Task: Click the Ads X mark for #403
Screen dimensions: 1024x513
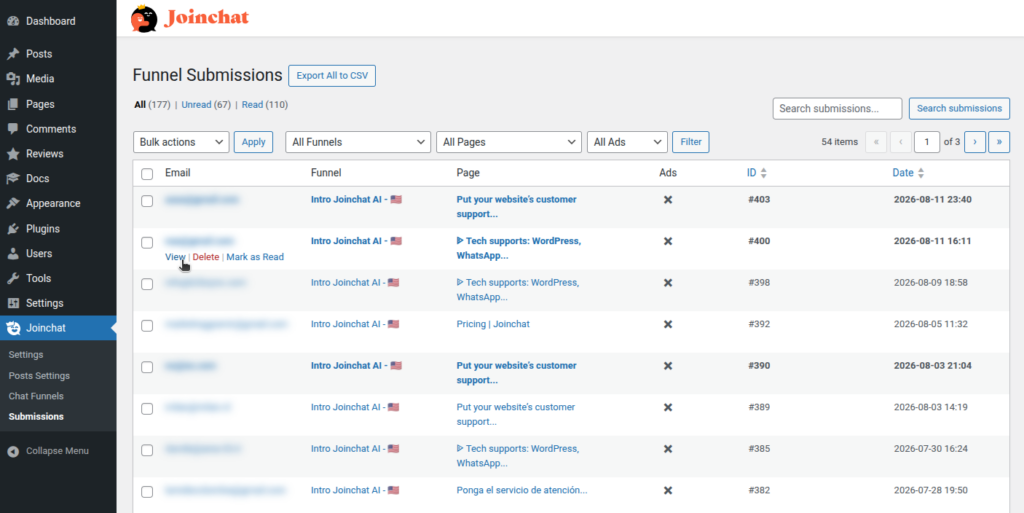Action: pos(667,200)
